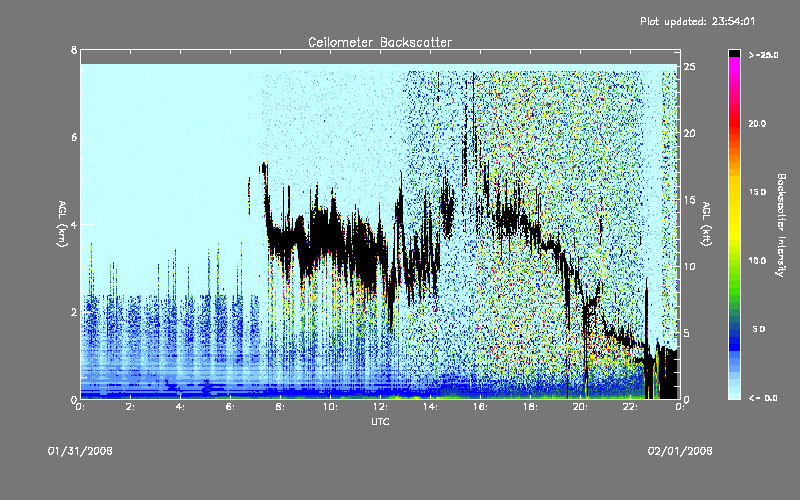This screenshot has width=800, height=500.
Task: Click the "6:" UTC hour tick label
Action: [231, 407]
